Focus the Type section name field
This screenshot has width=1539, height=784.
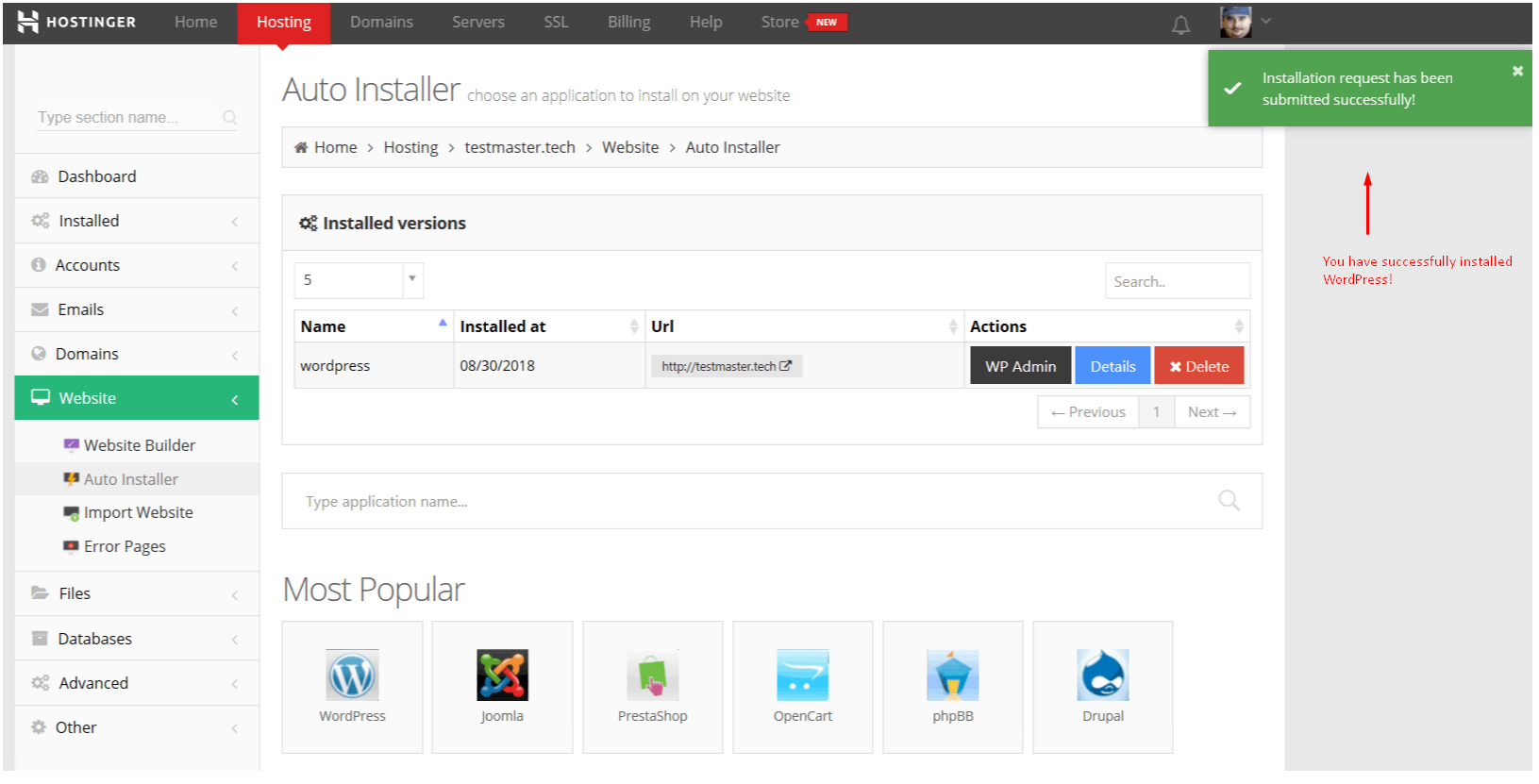click(137, 117)
